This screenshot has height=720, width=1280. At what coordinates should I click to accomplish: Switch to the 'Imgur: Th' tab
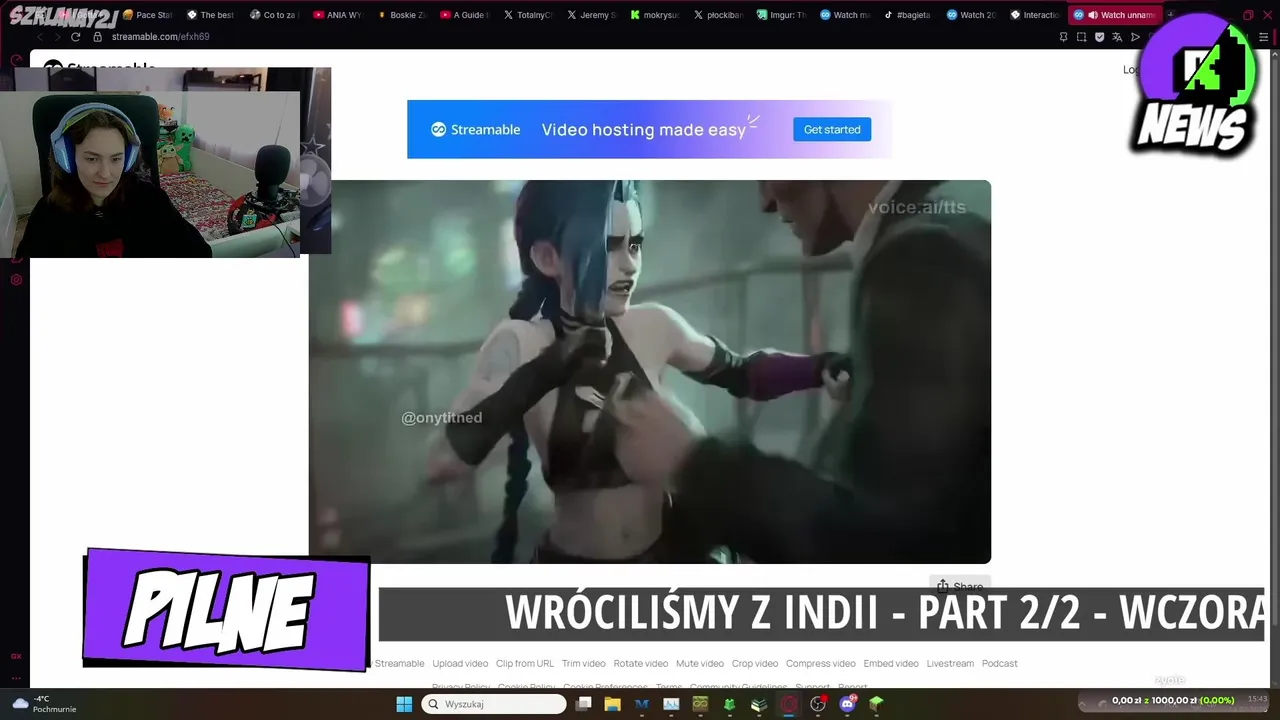point(781,15)
